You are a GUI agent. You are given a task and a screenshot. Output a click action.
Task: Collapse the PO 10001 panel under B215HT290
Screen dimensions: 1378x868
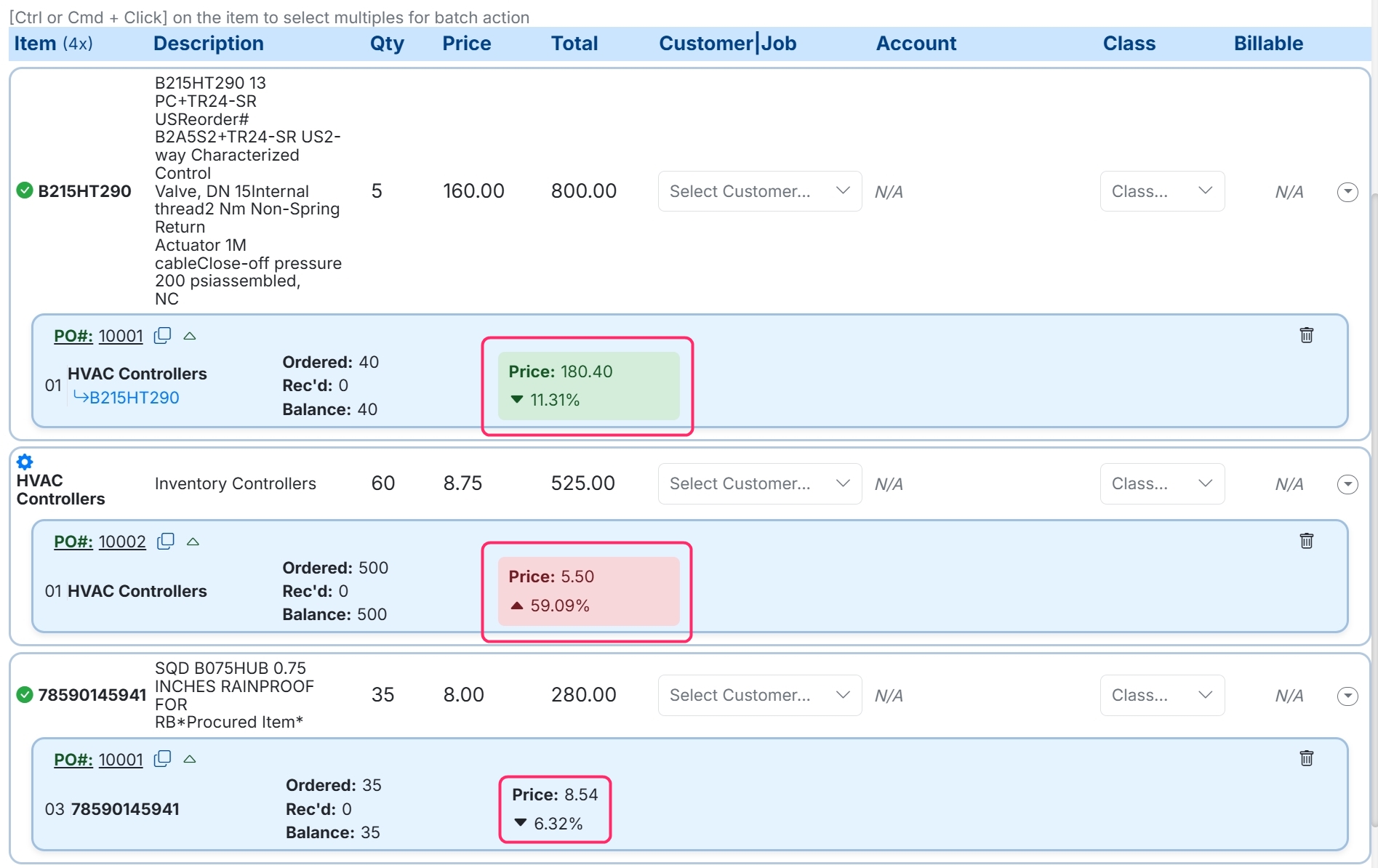click(x=190, y=336)
